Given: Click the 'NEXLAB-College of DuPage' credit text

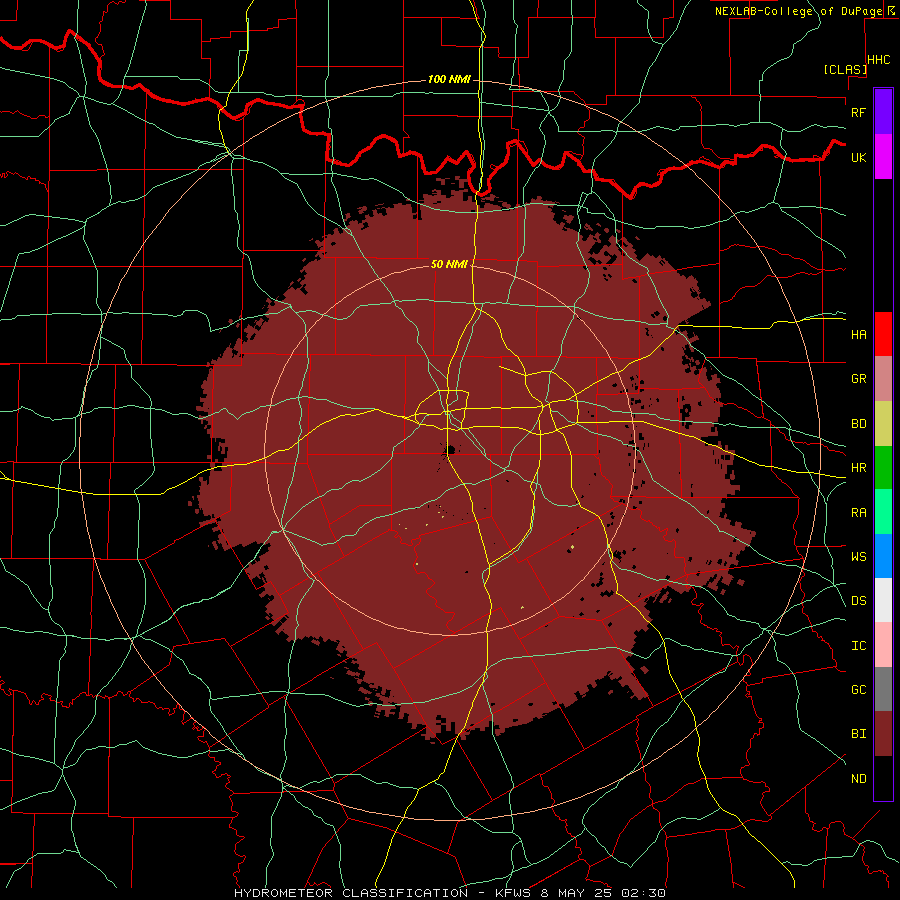Looking at the screenshot, I should (x=798, y=11).
